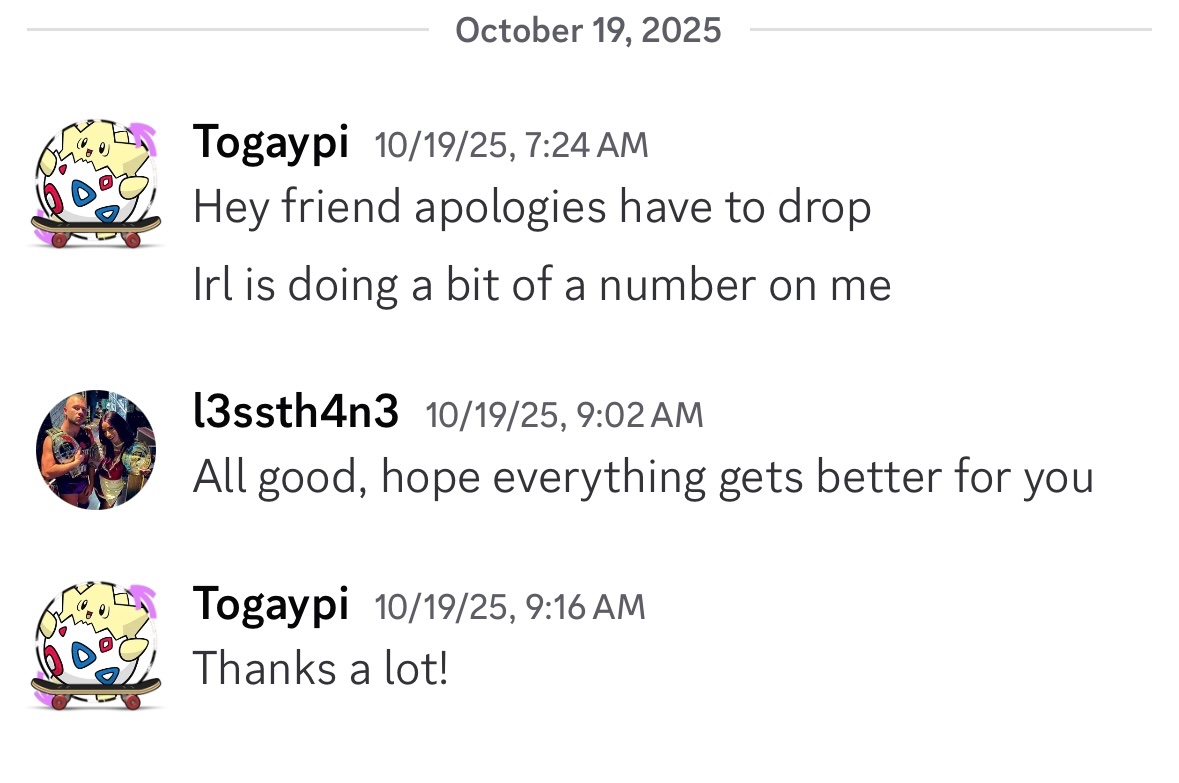Viewport: 1179px width, 783px height.
Task: Click the man in l3ssth4n3's avatar
Action: [70, 455]
